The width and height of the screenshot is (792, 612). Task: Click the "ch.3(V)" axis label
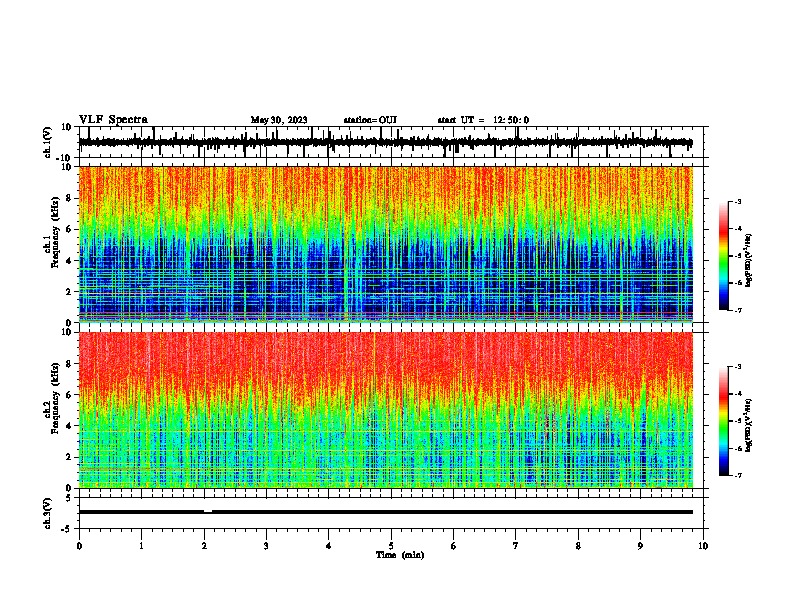pyautogui.click(x=48, y=513)
